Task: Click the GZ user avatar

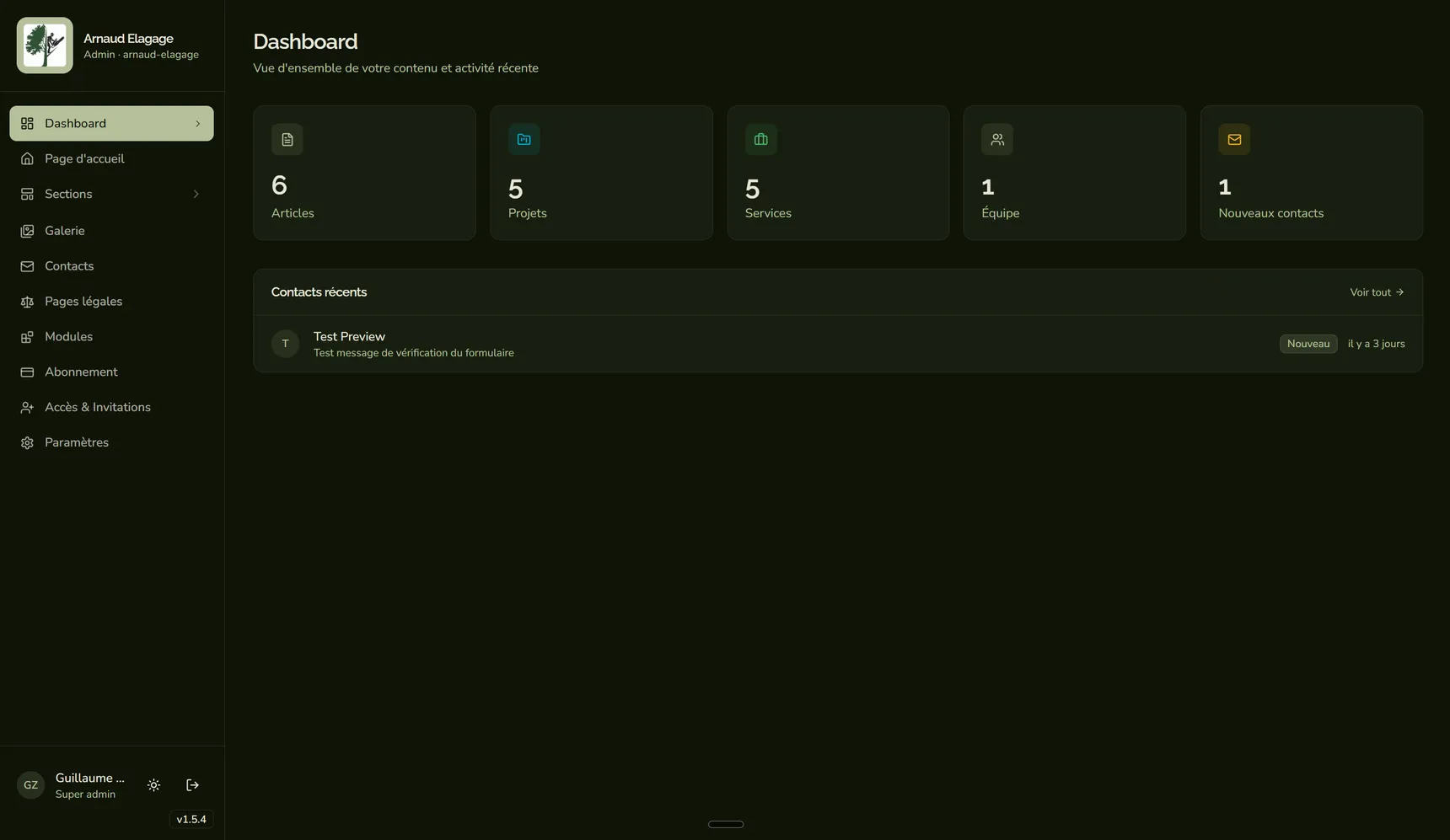Action: pos(30,785)
